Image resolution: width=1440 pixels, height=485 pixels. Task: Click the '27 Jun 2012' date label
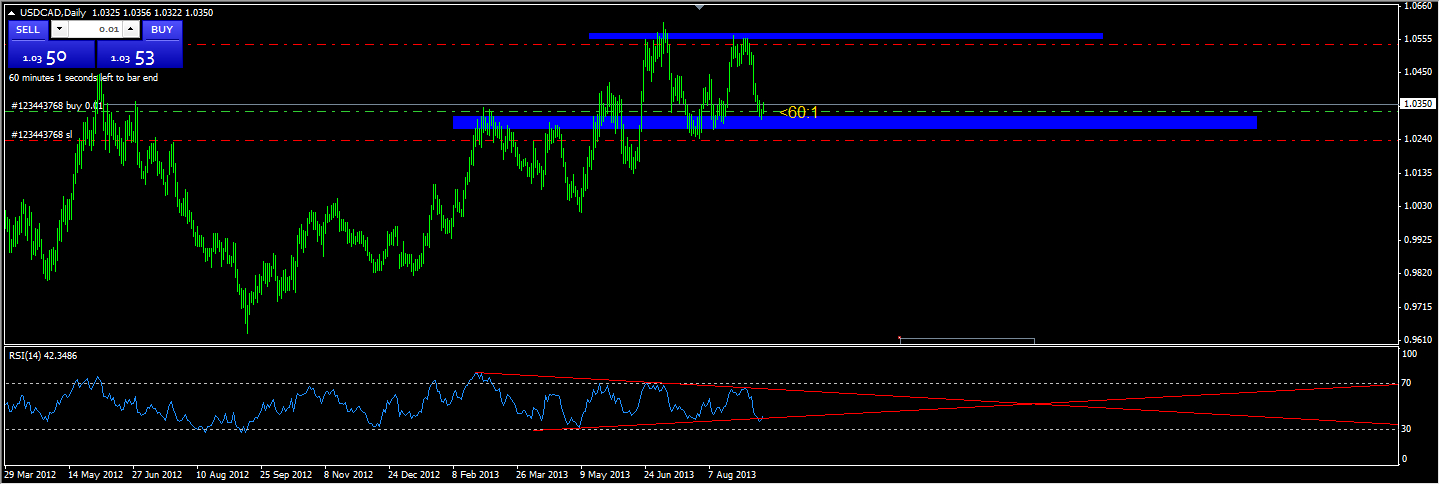(157, 473)
